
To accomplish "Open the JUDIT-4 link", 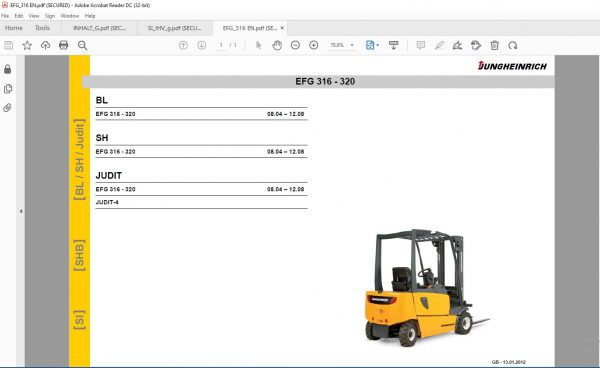I will 107,202.
